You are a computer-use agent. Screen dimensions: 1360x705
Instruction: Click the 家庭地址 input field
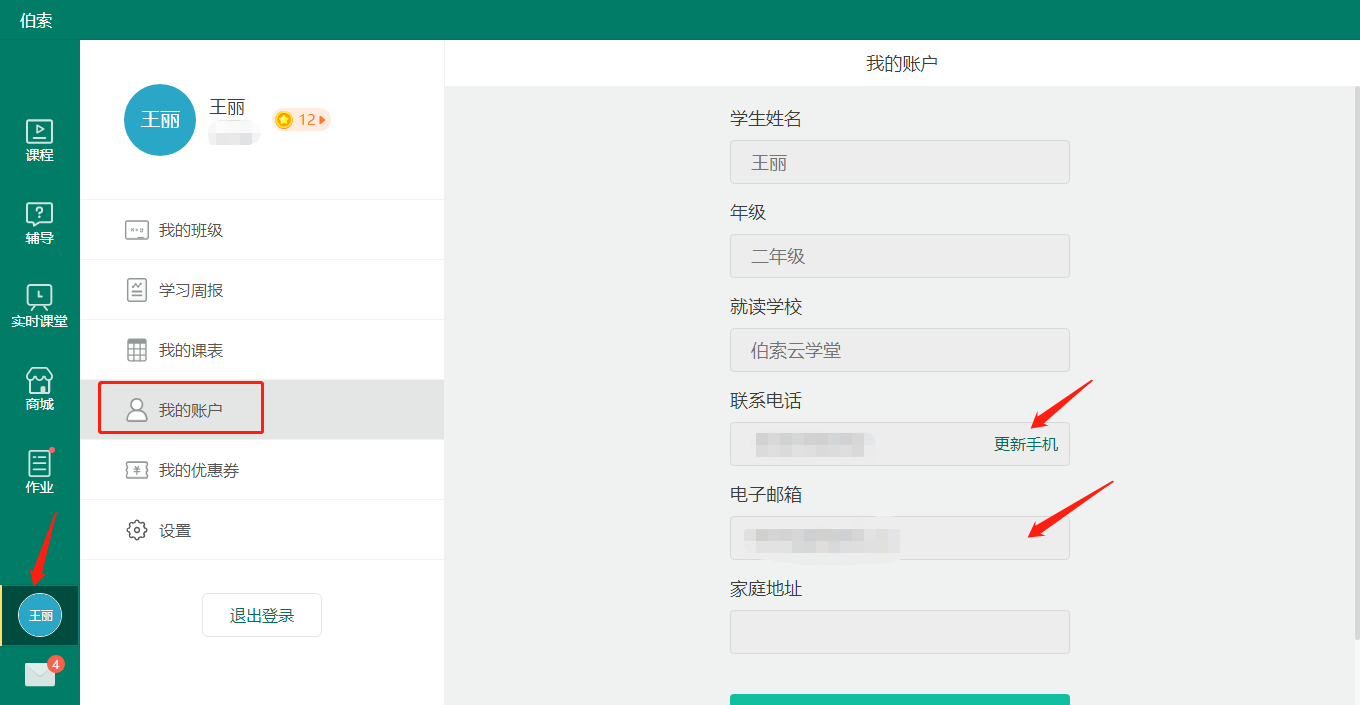pyautogui.click(x=898, y=631)
